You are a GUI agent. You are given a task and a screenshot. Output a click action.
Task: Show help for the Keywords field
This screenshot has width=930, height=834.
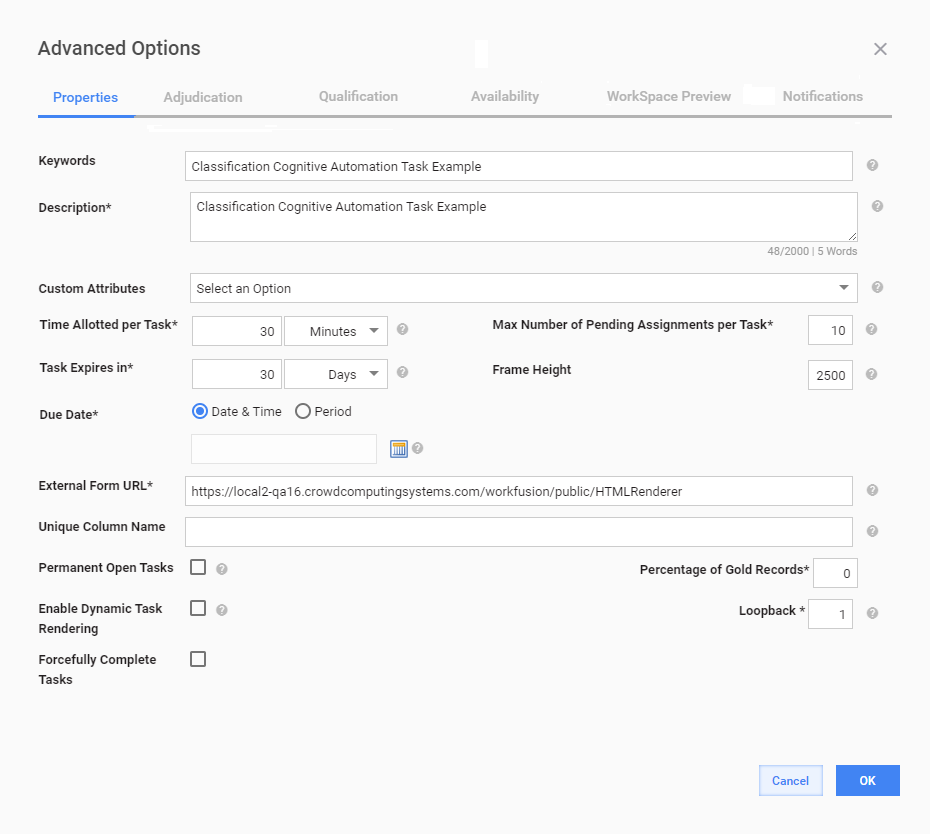point(872,165)
